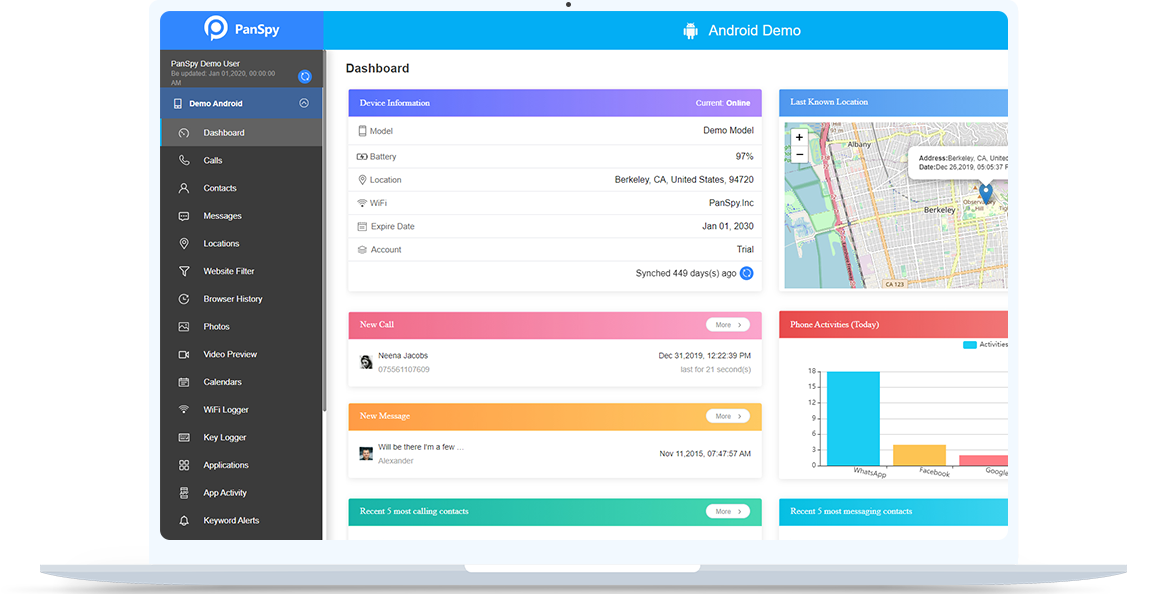Image resolution: width=1175 pixels, height=594 pixels.
Task: Click the Expire Date calendar icon
Action: tap(363, 226)
